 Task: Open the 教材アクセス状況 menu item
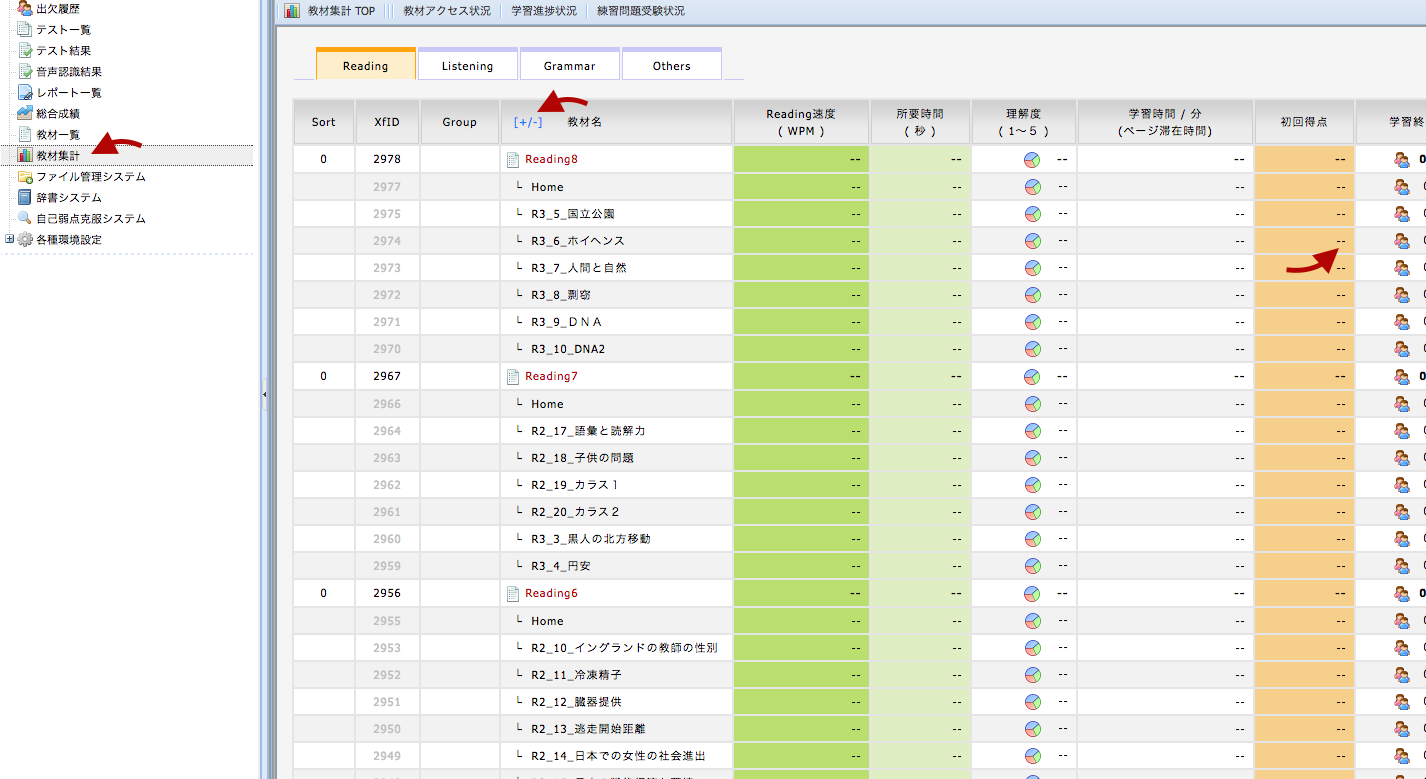[447, 11]
